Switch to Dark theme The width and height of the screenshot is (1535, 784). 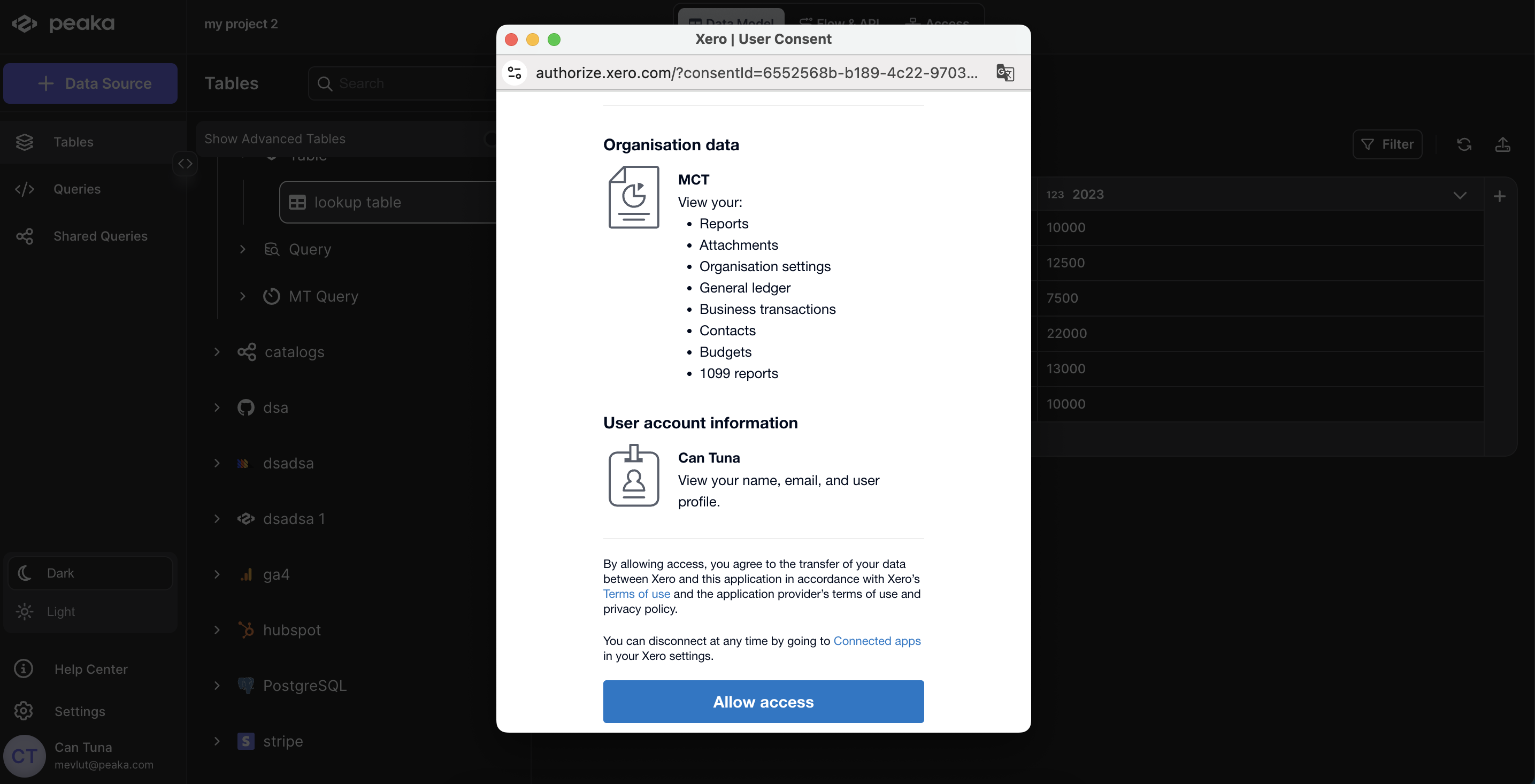[90, 573]
